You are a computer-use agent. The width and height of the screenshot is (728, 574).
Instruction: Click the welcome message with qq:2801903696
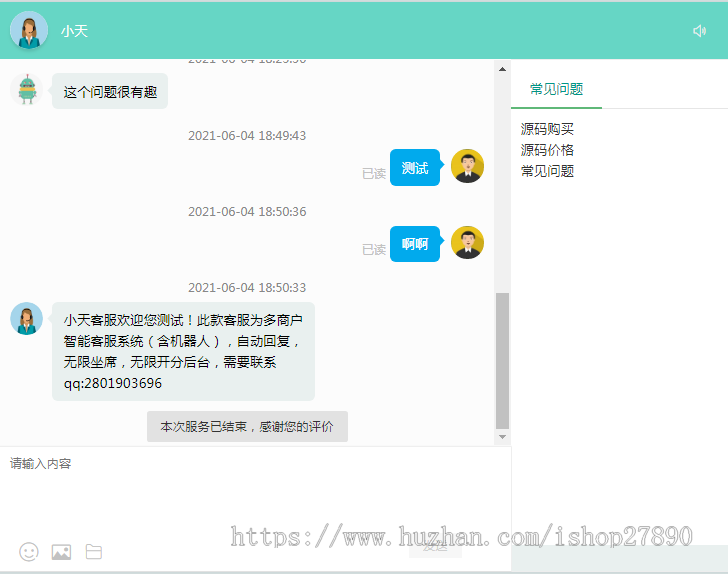(183, 352)
